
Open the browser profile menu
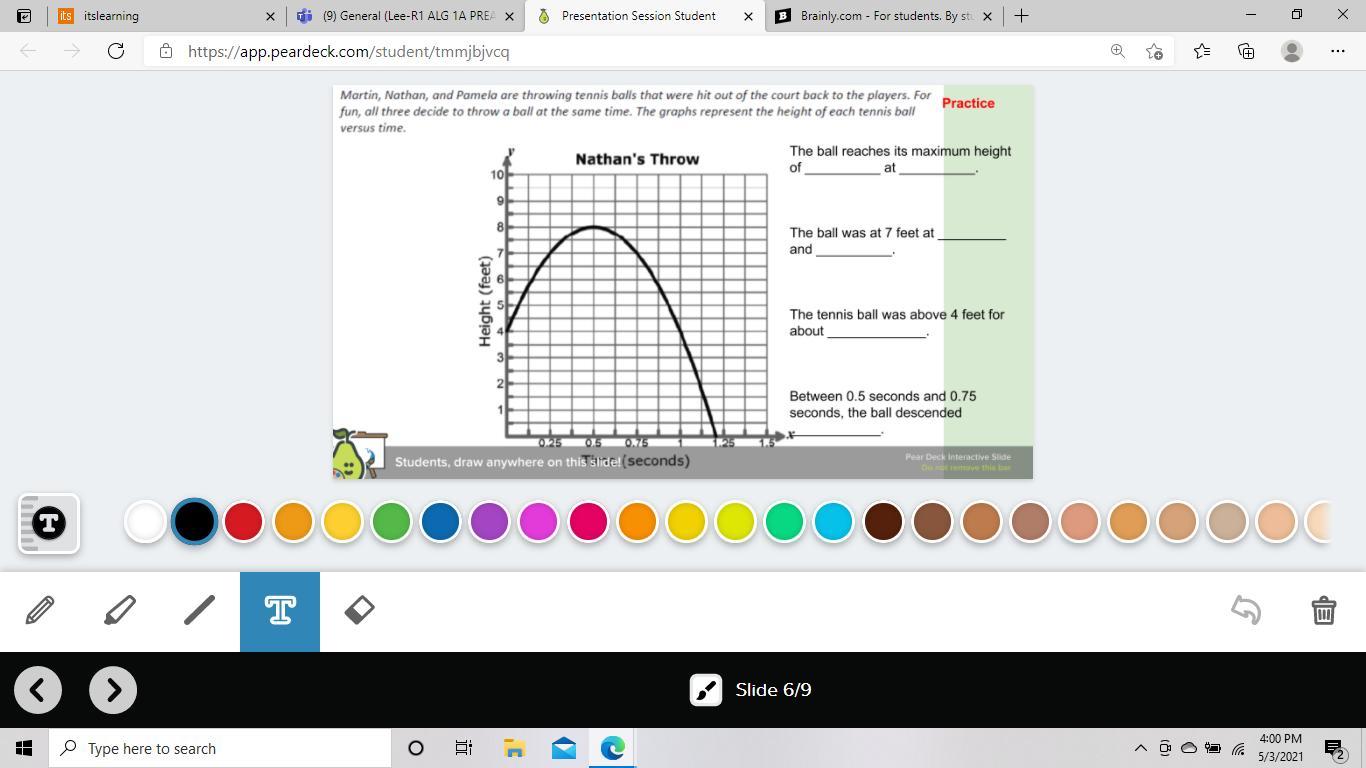[1292, 51]
